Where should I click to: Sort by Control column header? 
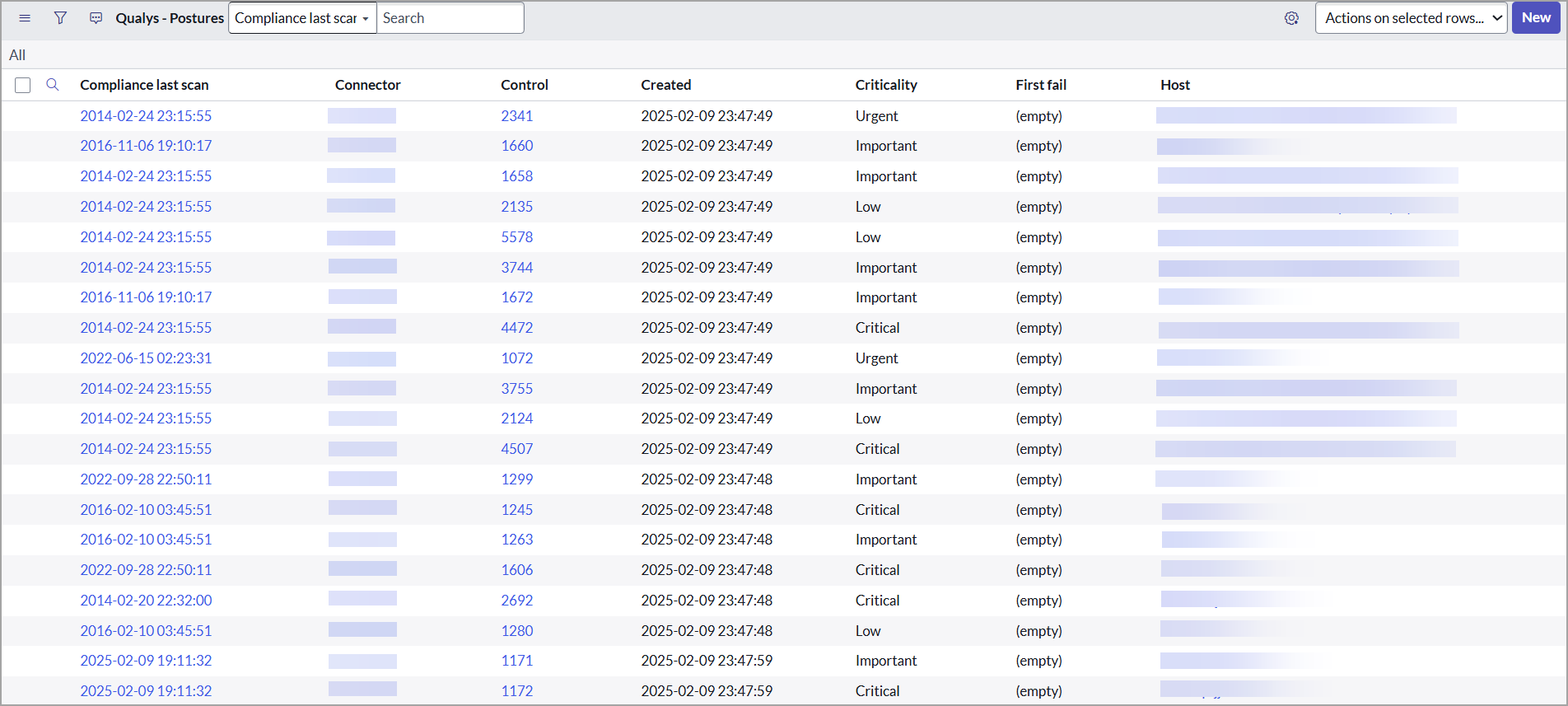[525, 85]
